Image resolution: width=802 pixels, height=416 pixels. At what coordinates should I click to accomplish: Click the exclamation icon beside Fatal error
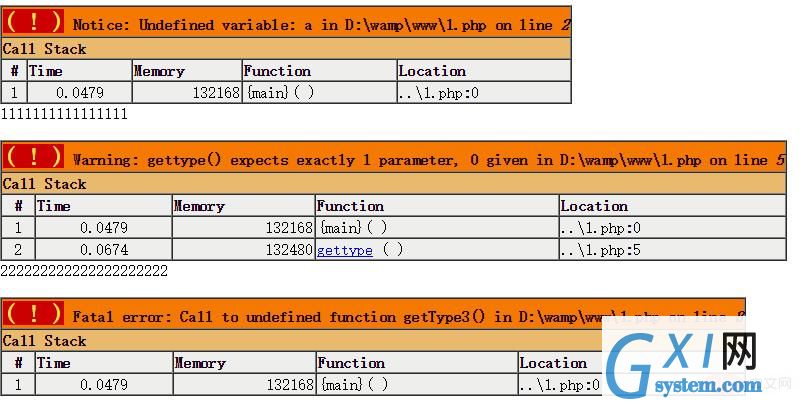click(x=33, y=314)
